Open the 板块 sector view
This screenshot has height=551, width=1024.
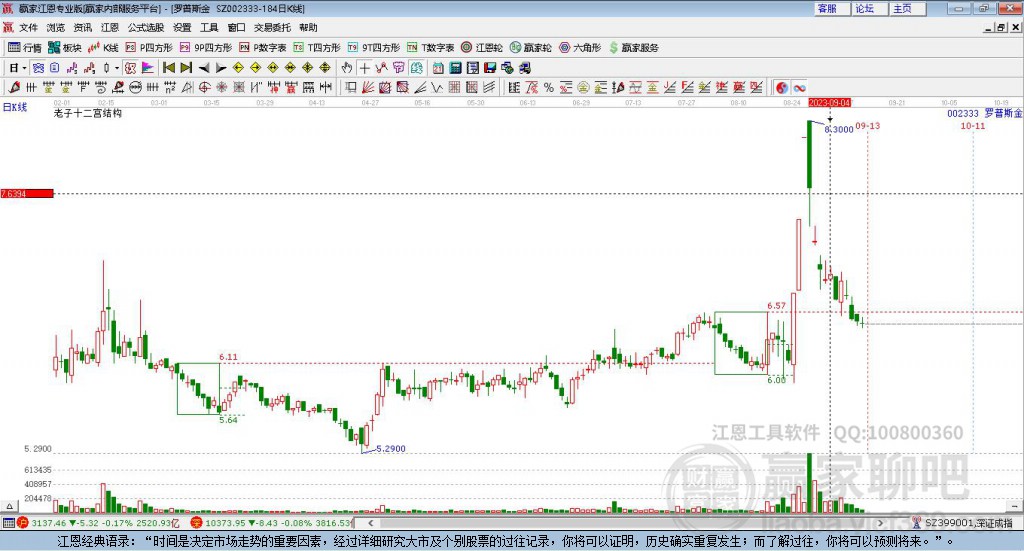coord(65,48)
